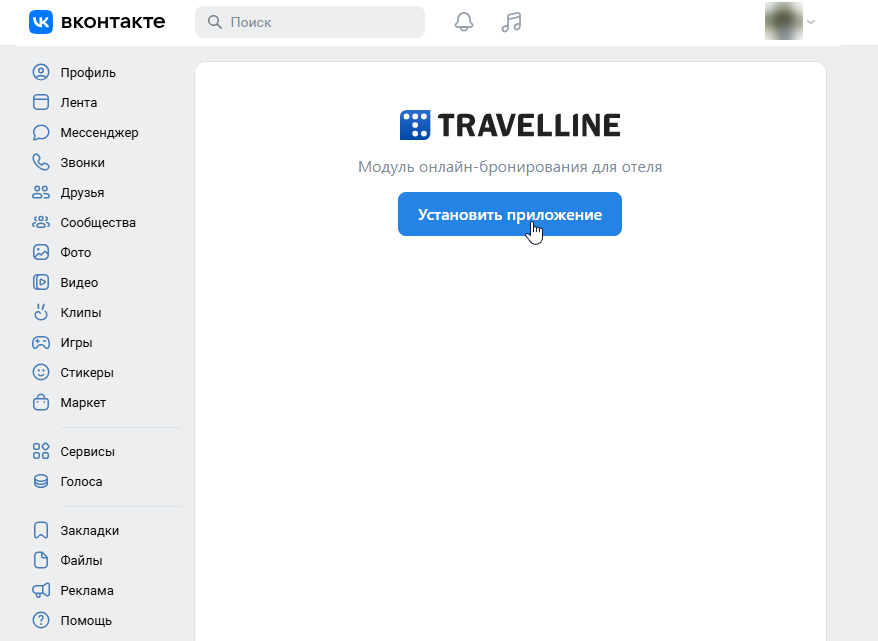Click the Стикеры smiley icon

(x=41, y=372)
